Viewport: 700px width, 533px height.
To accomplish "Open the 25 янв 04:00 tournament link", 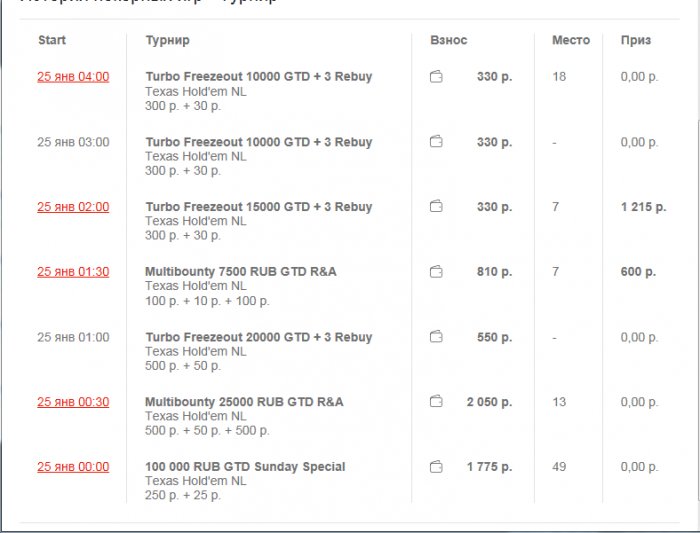I will (73, 77).
